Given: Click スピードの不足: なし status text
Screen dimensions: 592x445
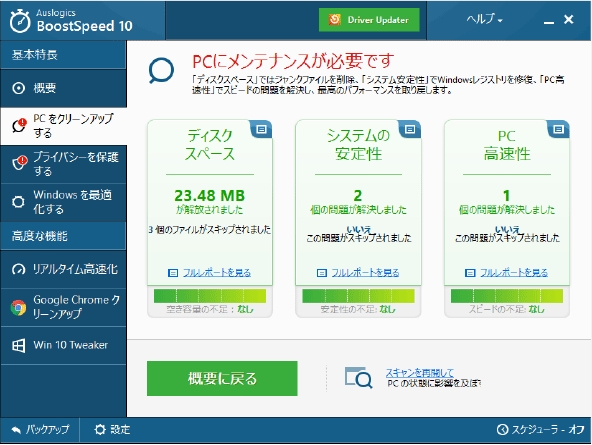Looking at the screenshot, I should coord(507,309).
